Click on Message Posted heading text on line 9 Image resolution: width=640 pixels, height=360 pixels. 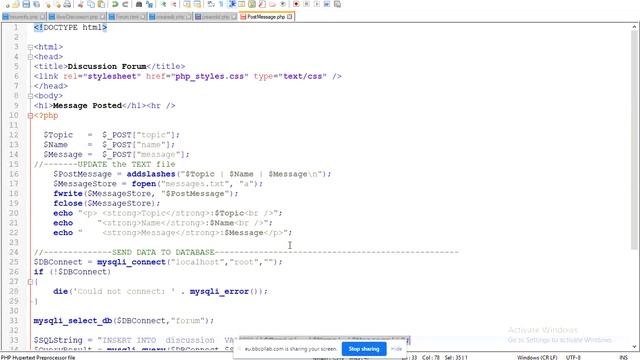[87, 105]
